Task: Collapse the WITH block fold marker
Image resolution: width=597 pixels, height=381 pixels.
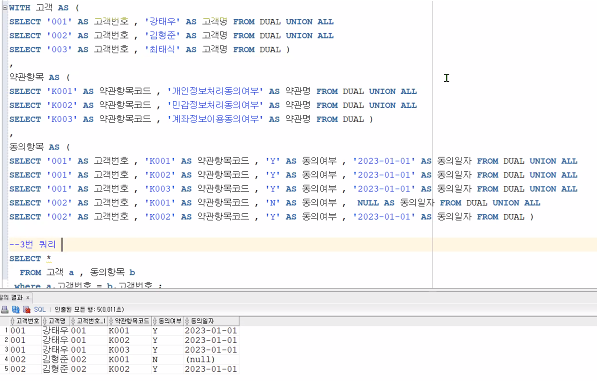Action: [5, 8]
